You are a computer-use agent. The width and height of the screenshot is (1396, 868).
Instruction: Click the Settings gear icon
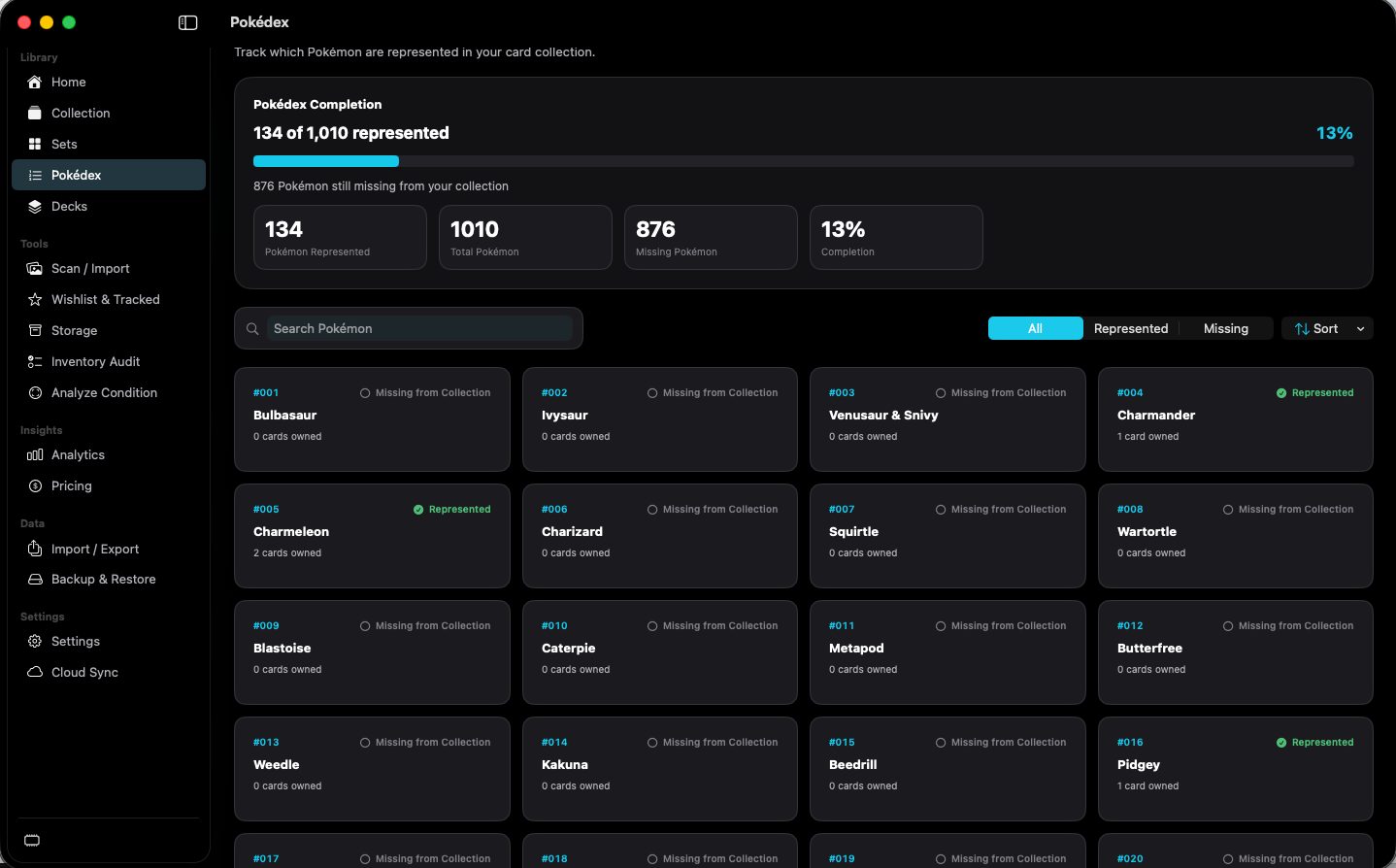(x=35, y=642)
